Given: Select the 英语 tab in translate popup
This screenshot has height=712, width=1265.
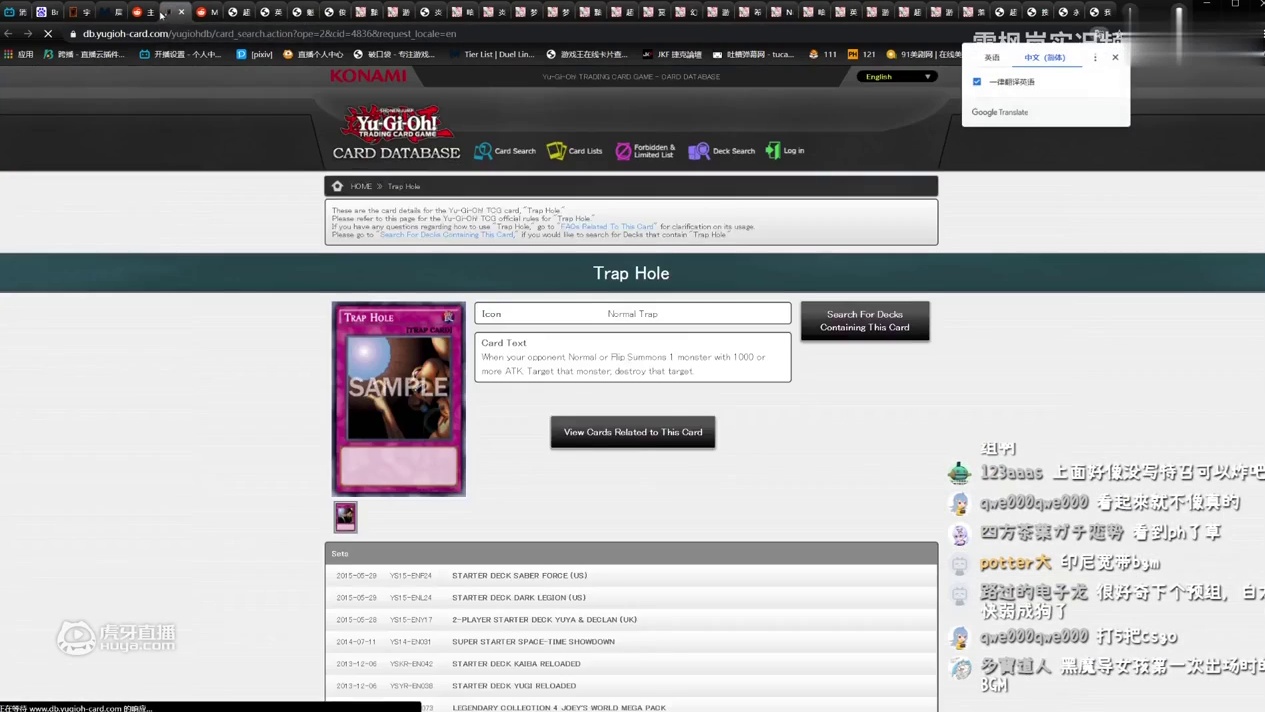Looking at the screenshot, I should 992,57.
